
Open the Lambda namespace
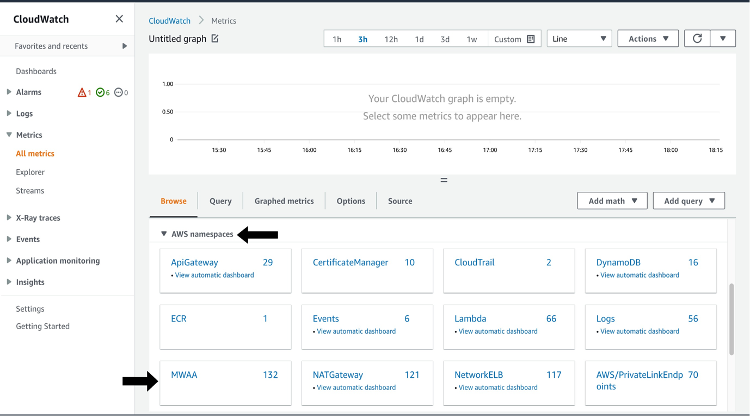[470, 318]
